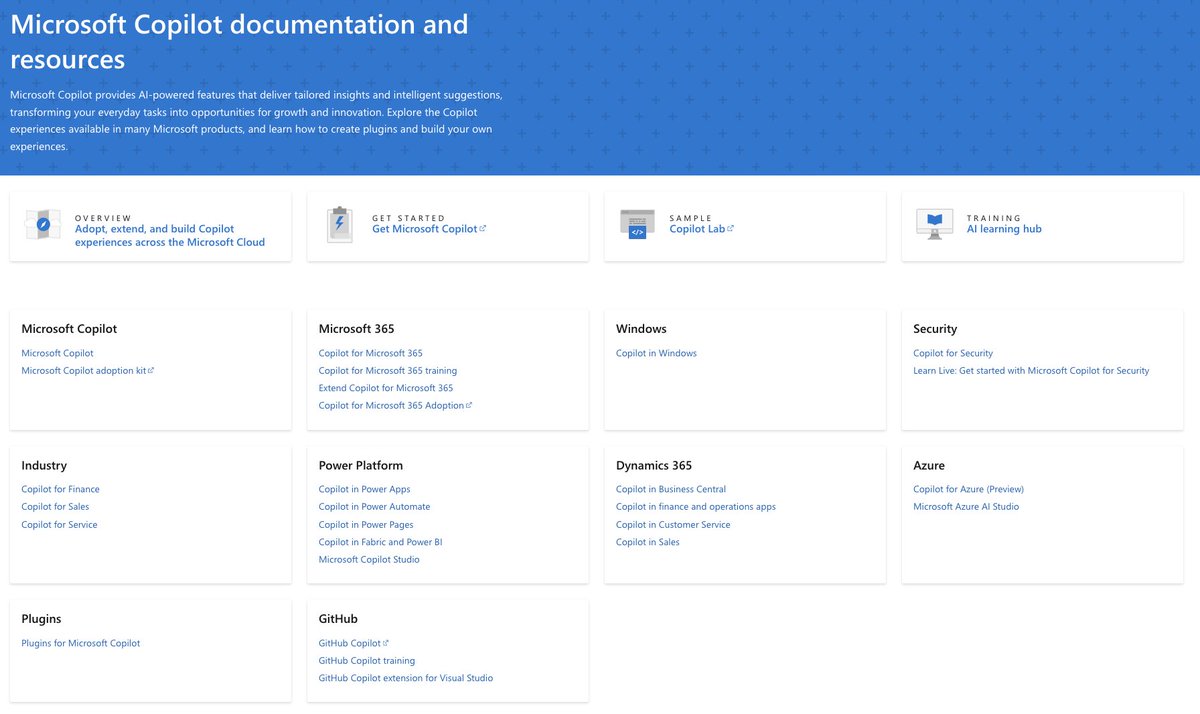Open Microsoft Copilot adoption kit link
This screenshot has height=714, width=1200.
(x=83, y=371)
